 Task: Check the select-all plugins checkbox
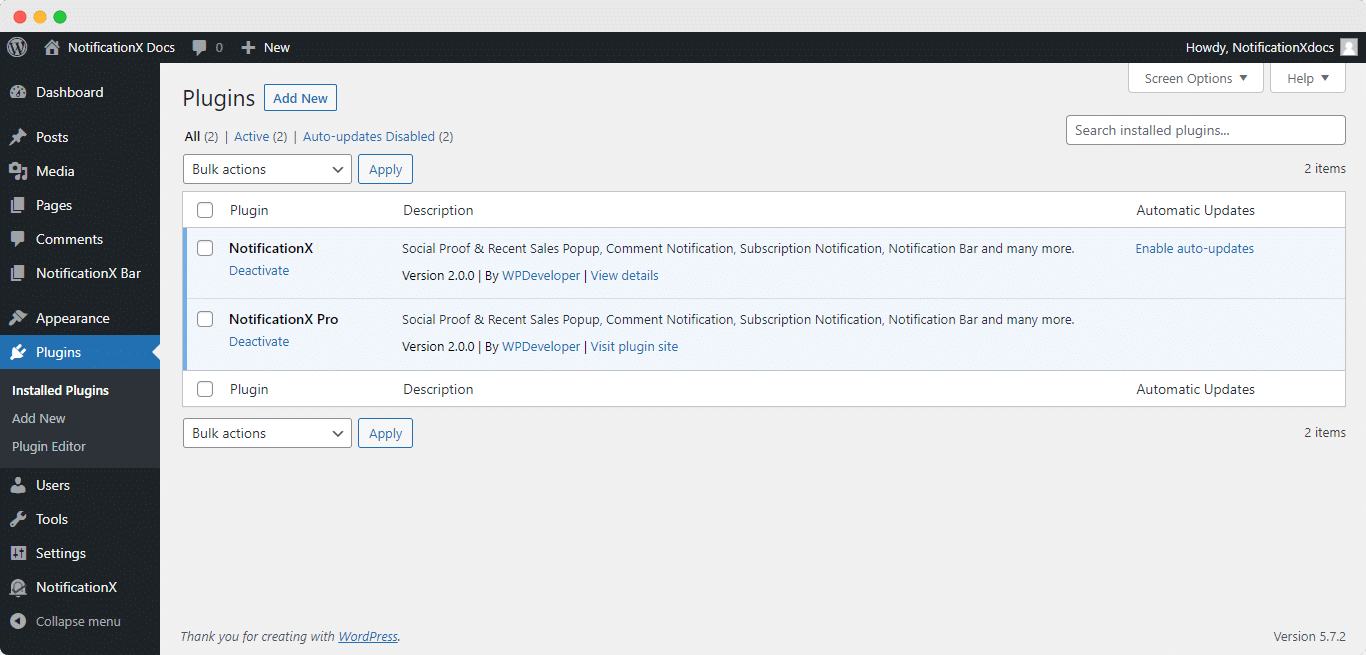tap(205, 210)
